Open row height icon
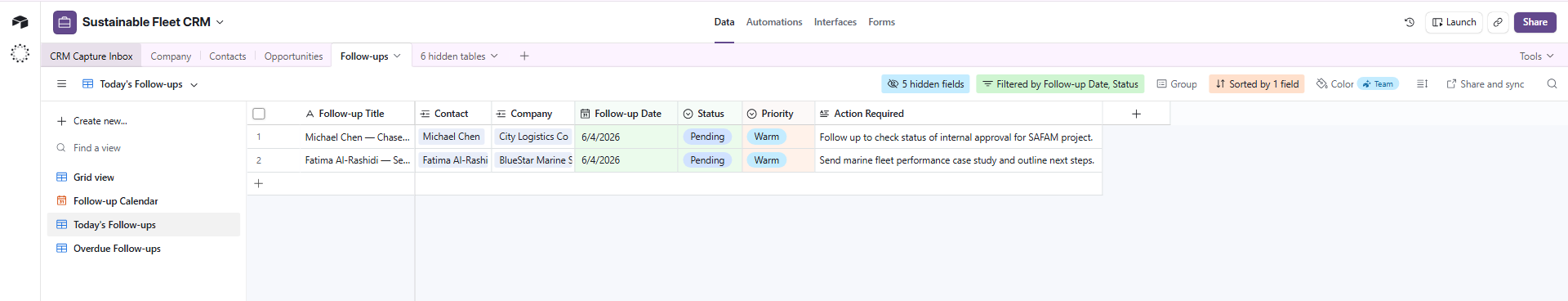The width and height of the screenshot is (1568, 301). (1422, 83)
